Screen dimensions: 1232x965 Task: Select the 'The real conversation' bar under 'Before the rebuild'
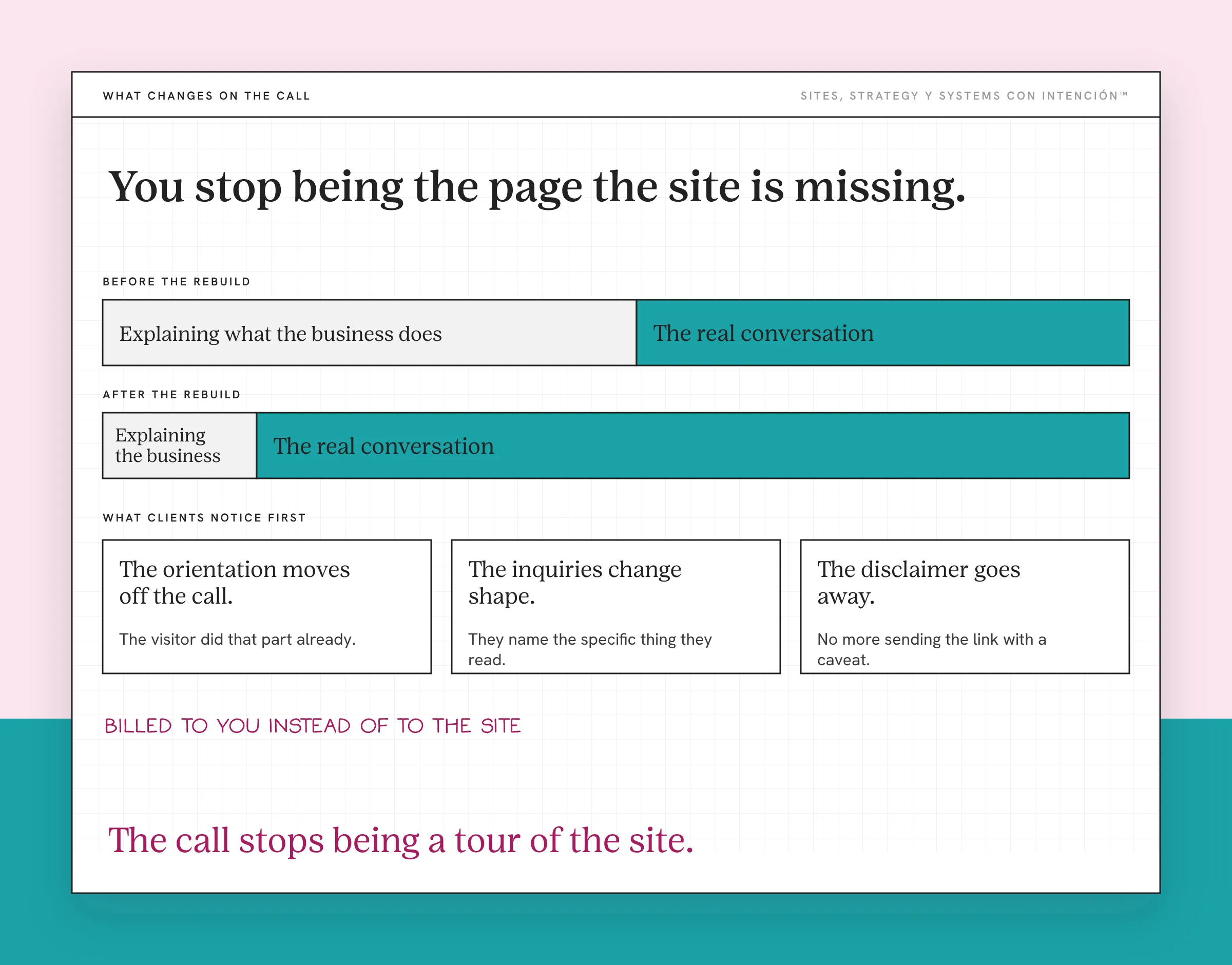click(x=883, y=333)
